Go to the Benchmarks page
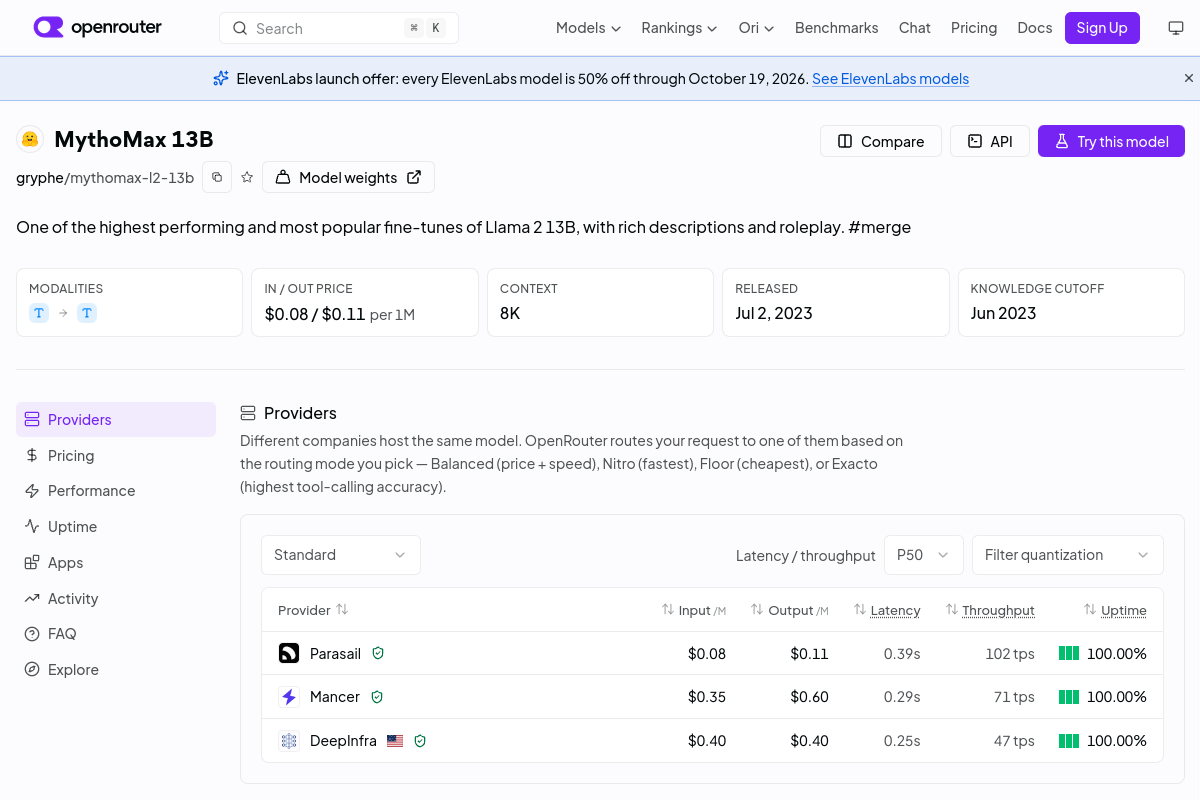The height and width of the screenshot is (800, 1200). (837, 28)
